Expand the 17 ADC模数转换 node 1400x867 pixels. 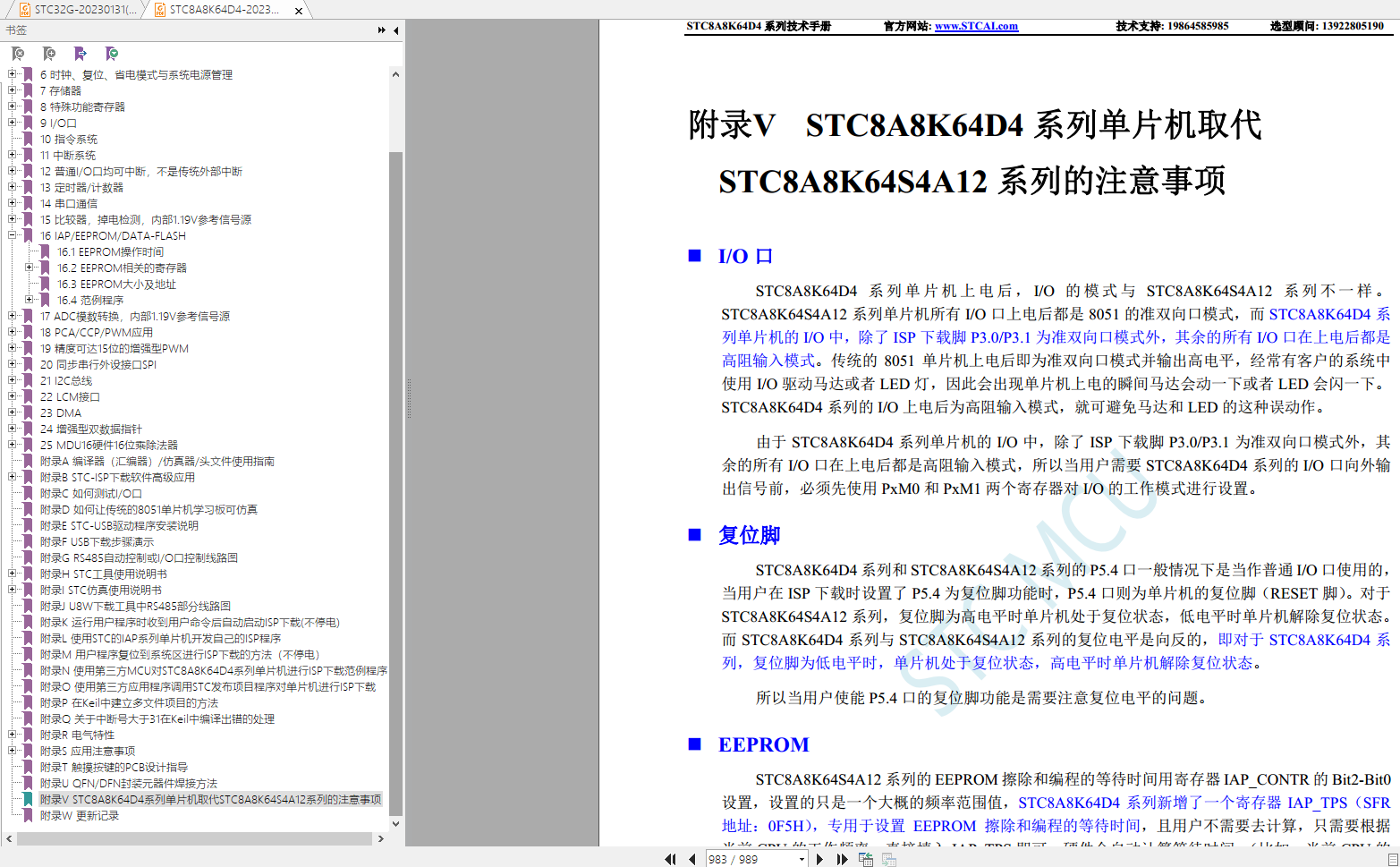point(13,316)
